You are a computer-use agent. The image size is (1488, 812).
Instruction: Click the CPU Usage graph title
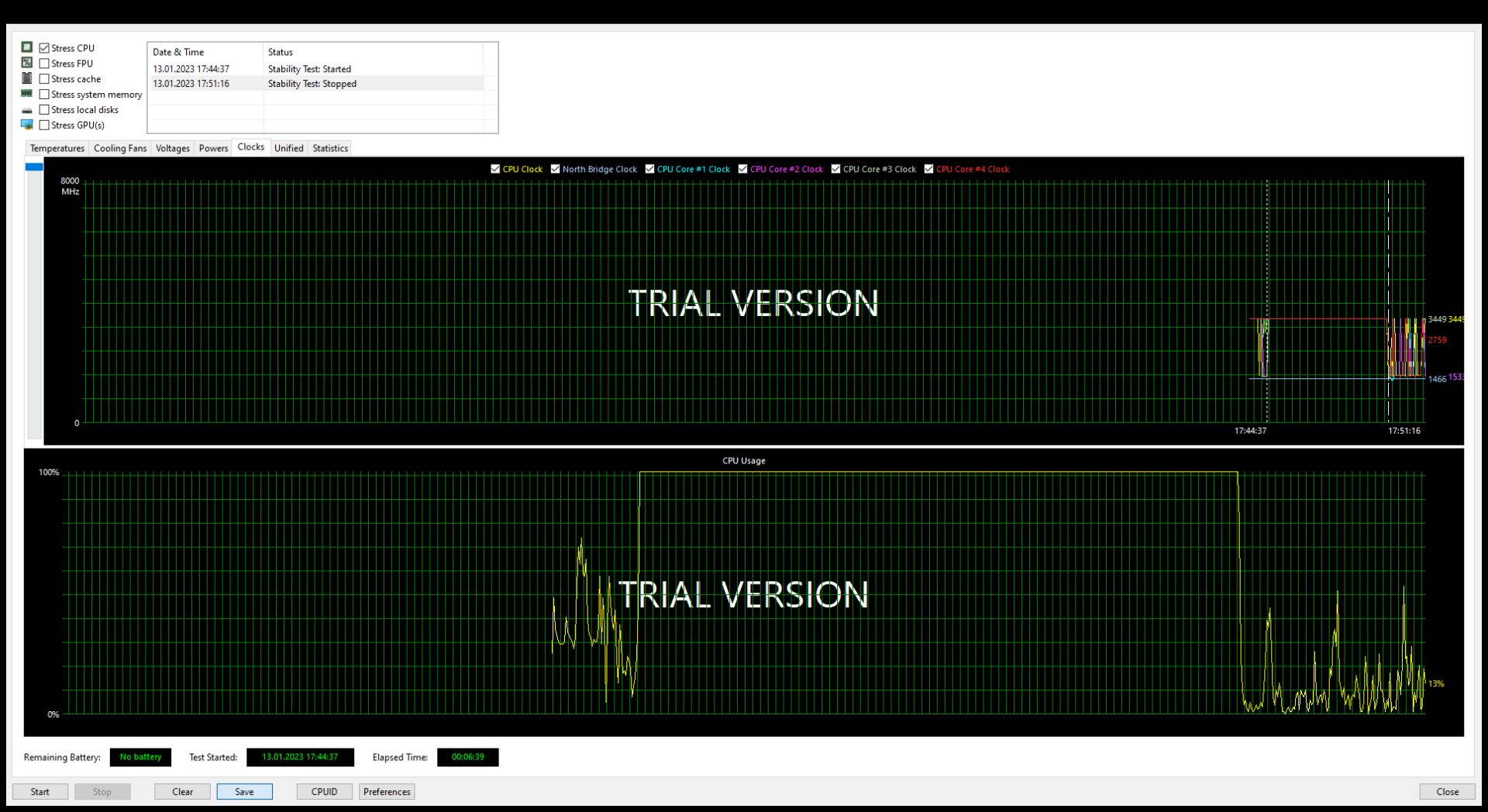coord(744,460)
